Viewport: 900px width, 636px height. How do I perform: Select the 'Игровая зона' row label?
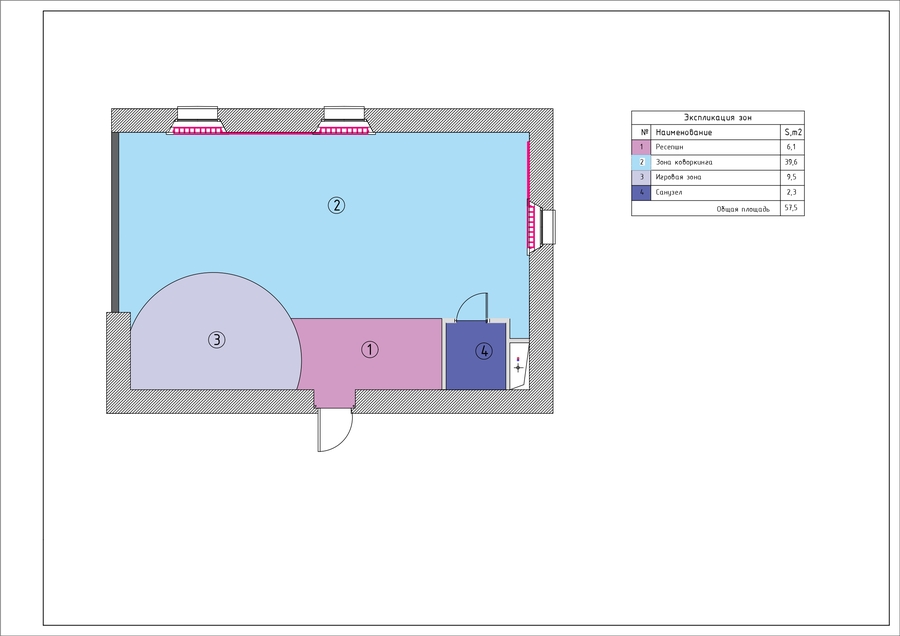[678, 177]
